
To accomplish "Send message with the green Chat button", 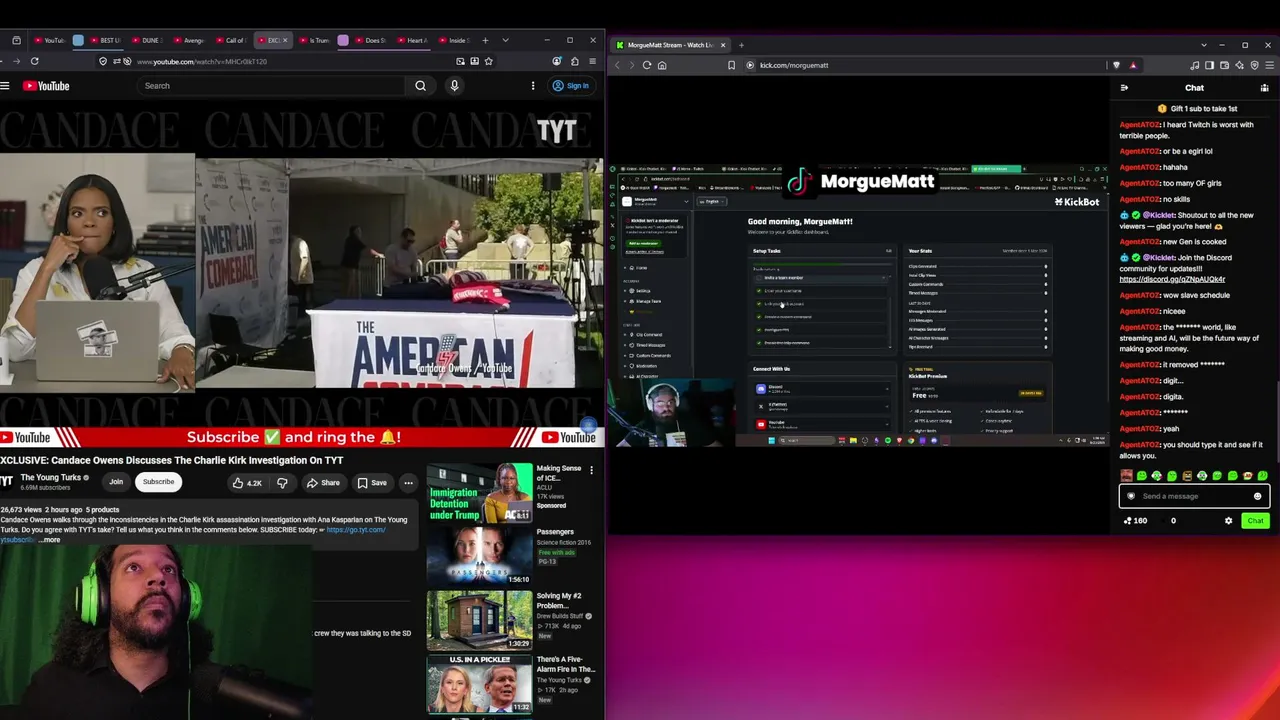I will (1255, 521).
